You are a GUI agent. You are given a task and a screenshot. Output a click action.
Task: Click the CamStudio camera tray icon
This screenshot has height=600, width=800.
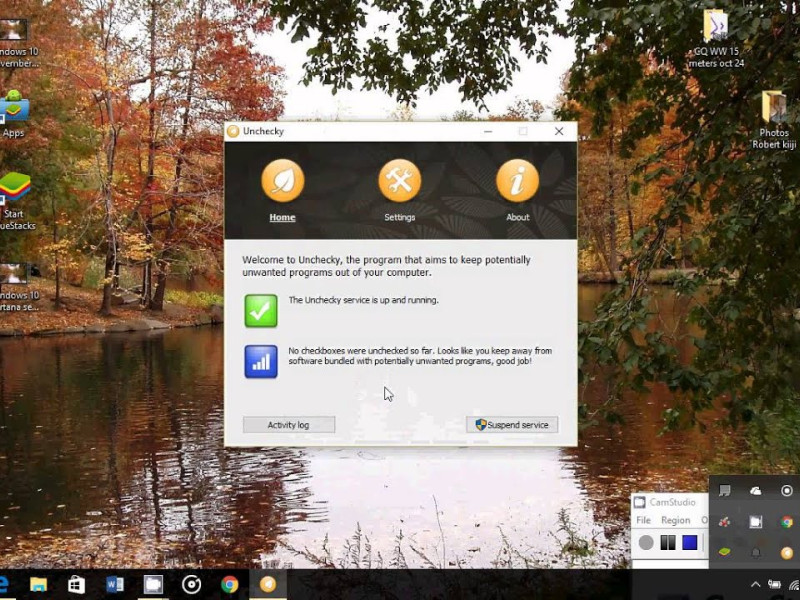coord(756,521)
